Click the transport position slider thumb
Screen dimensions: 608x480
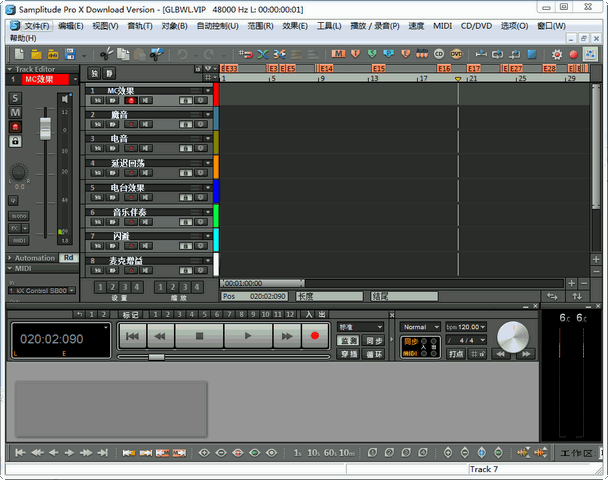[x=156, y=357]
